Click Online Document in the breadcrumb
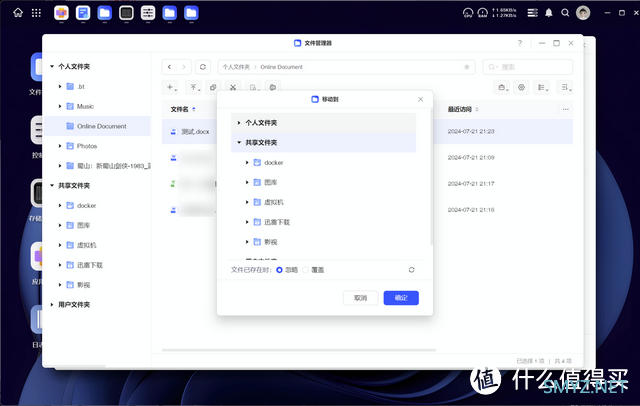The width and height of the screenshot is (640, 406). 282,67
